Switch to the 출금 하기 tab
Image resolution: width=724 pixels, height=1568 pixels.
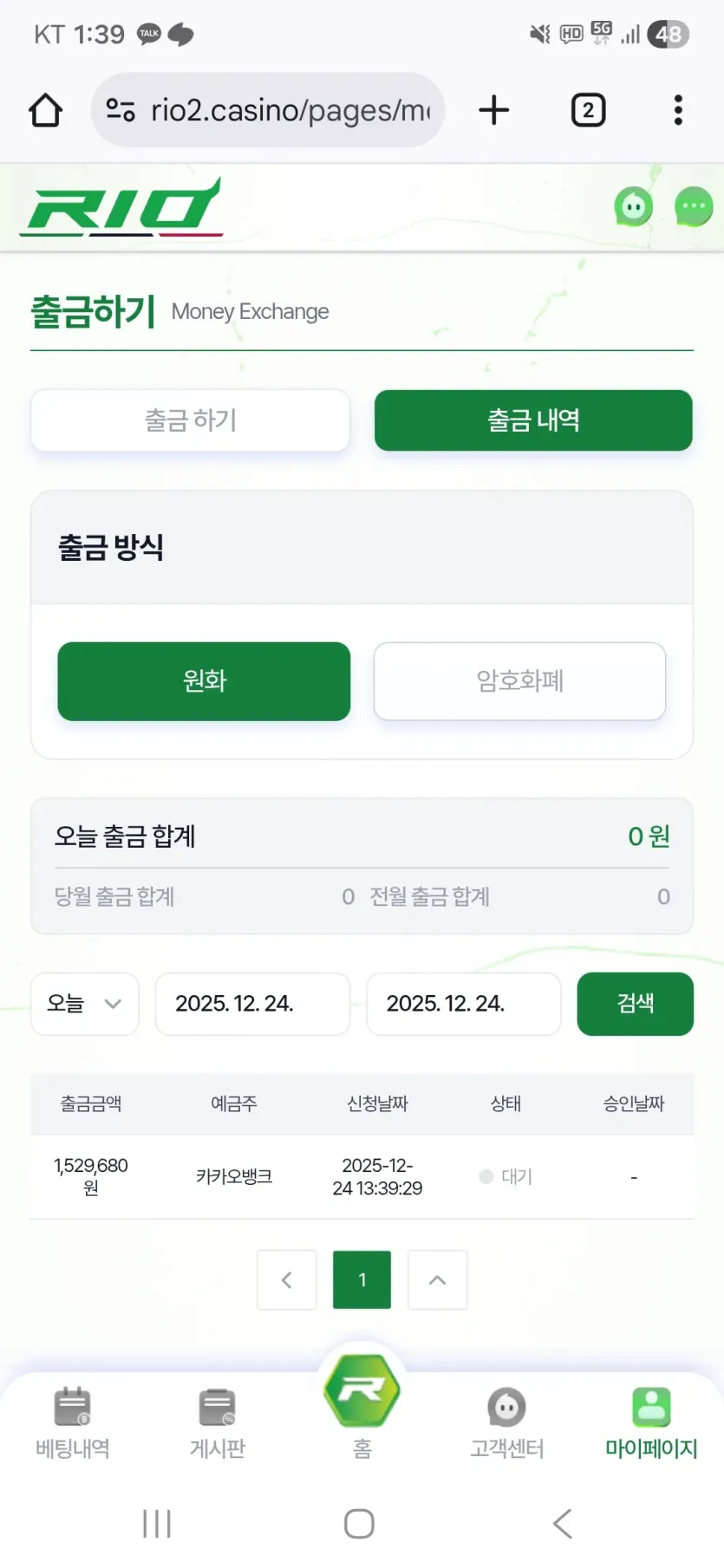click(191, 420)
